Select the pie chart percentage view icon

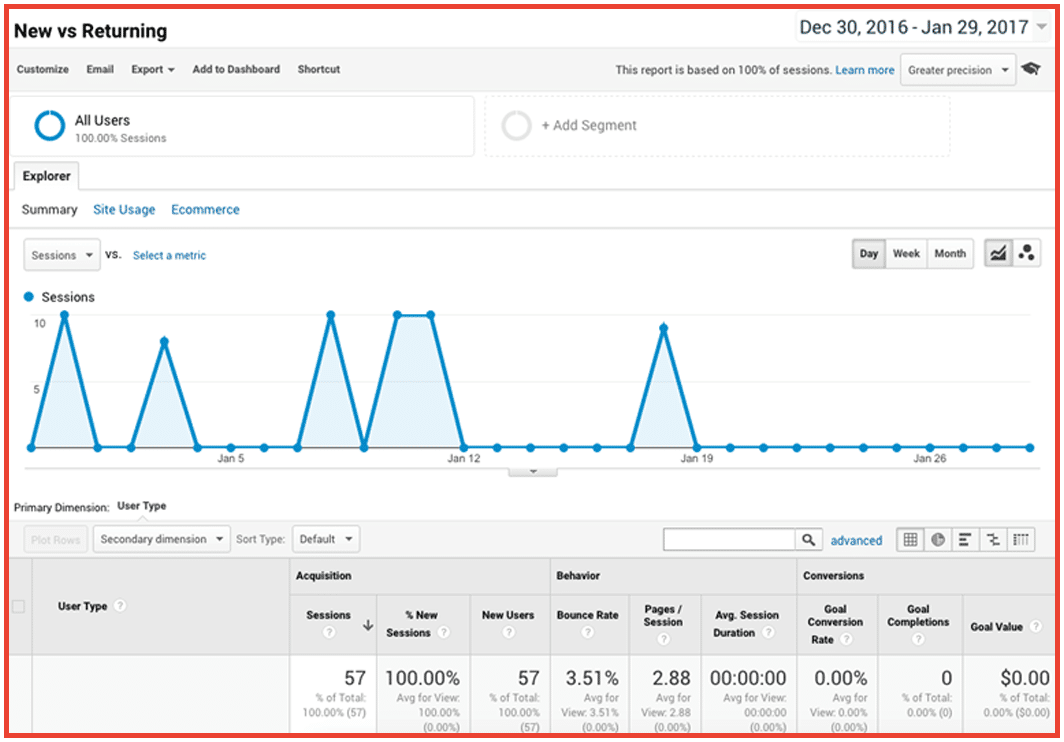click(938, 540)
